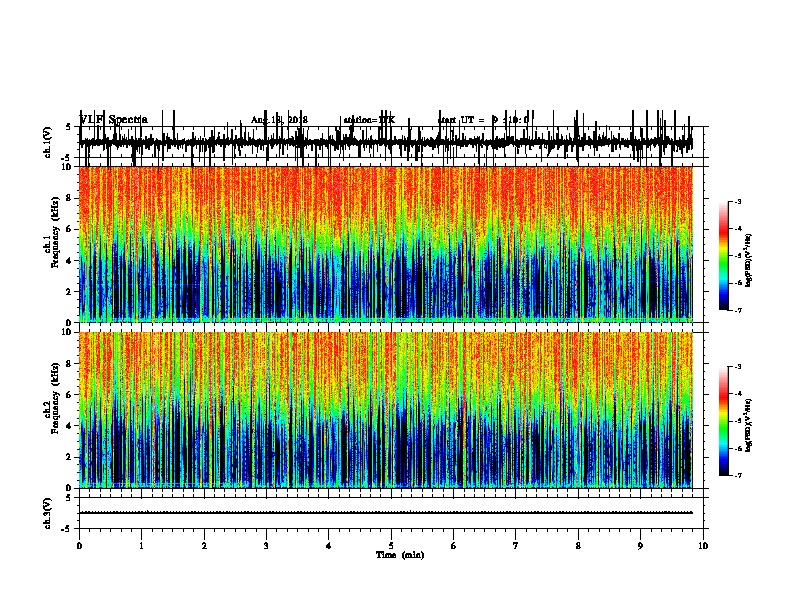The image size is (792, 612).
Task: Click the ch.2 spectrogram '2' kHz tick label
Action: (x=69, y=457)
